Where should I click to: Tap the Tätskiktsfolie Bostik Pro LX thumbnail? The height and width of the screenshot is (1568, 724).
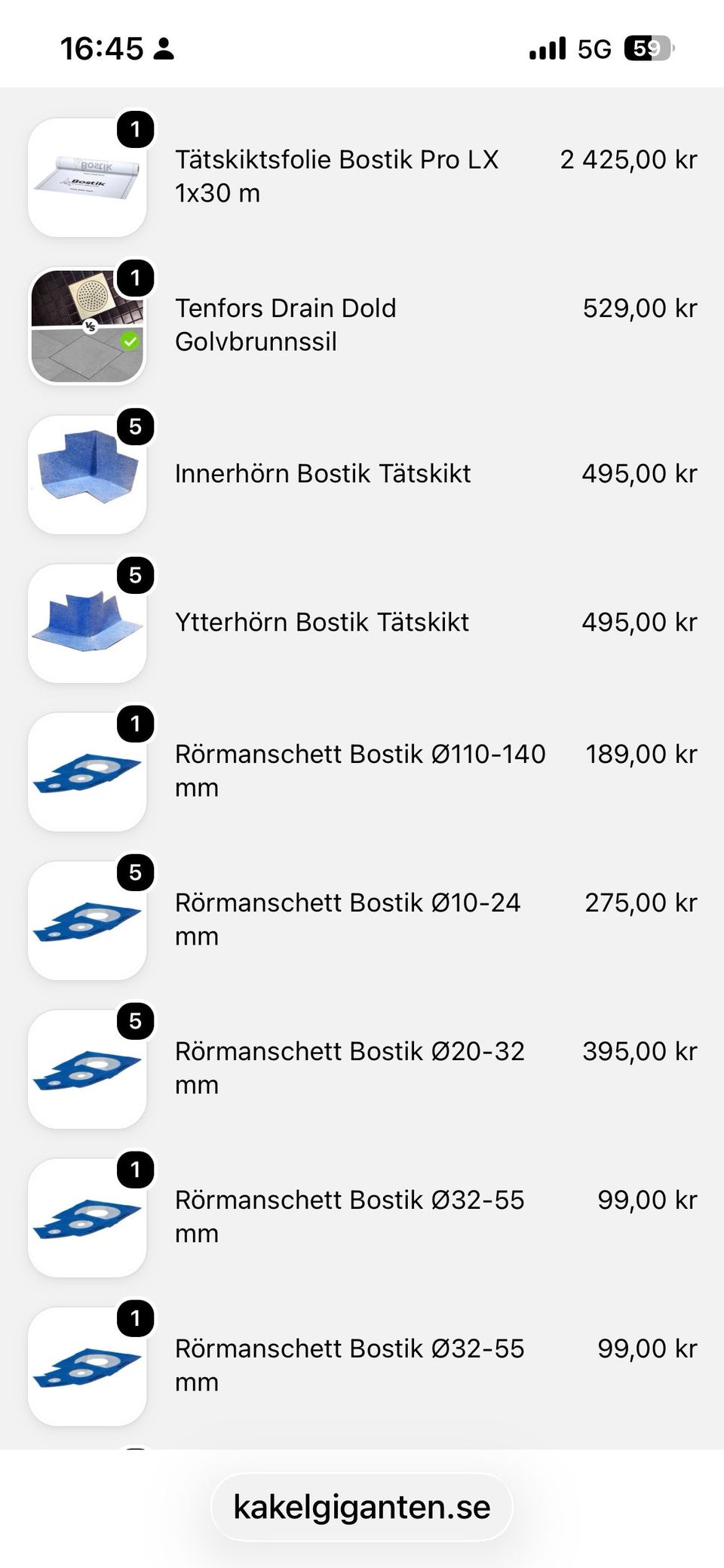point(87,177)
